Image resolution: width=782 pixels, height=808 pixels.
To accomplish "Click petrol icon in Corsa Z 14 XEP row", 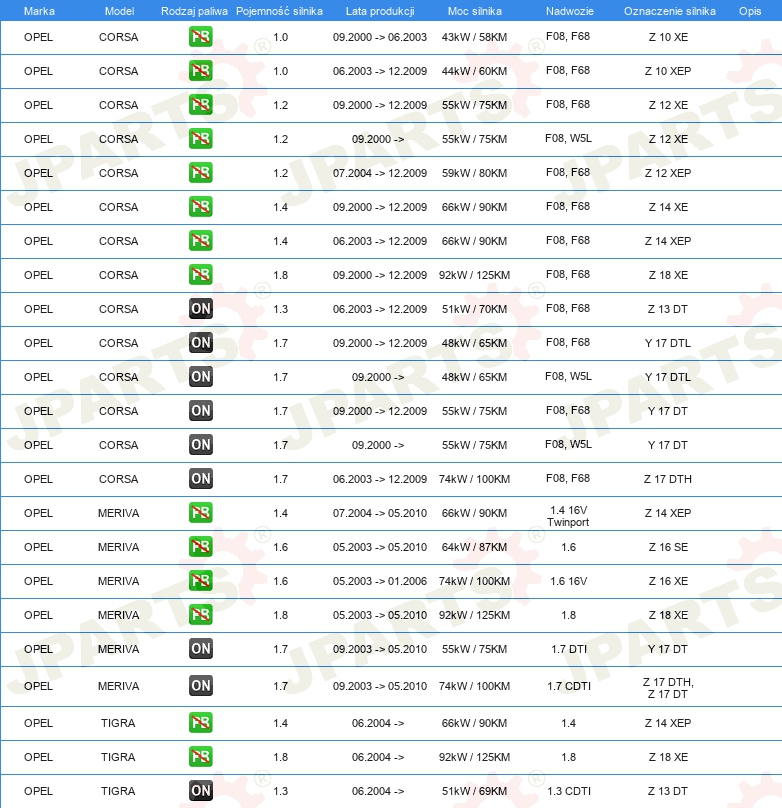I will coord(200,241).
